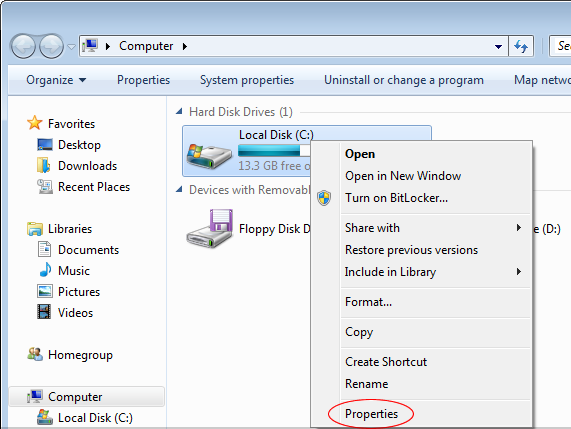
Task: Click the Local Disk (C:) drive icon
Action: (209, 156)
